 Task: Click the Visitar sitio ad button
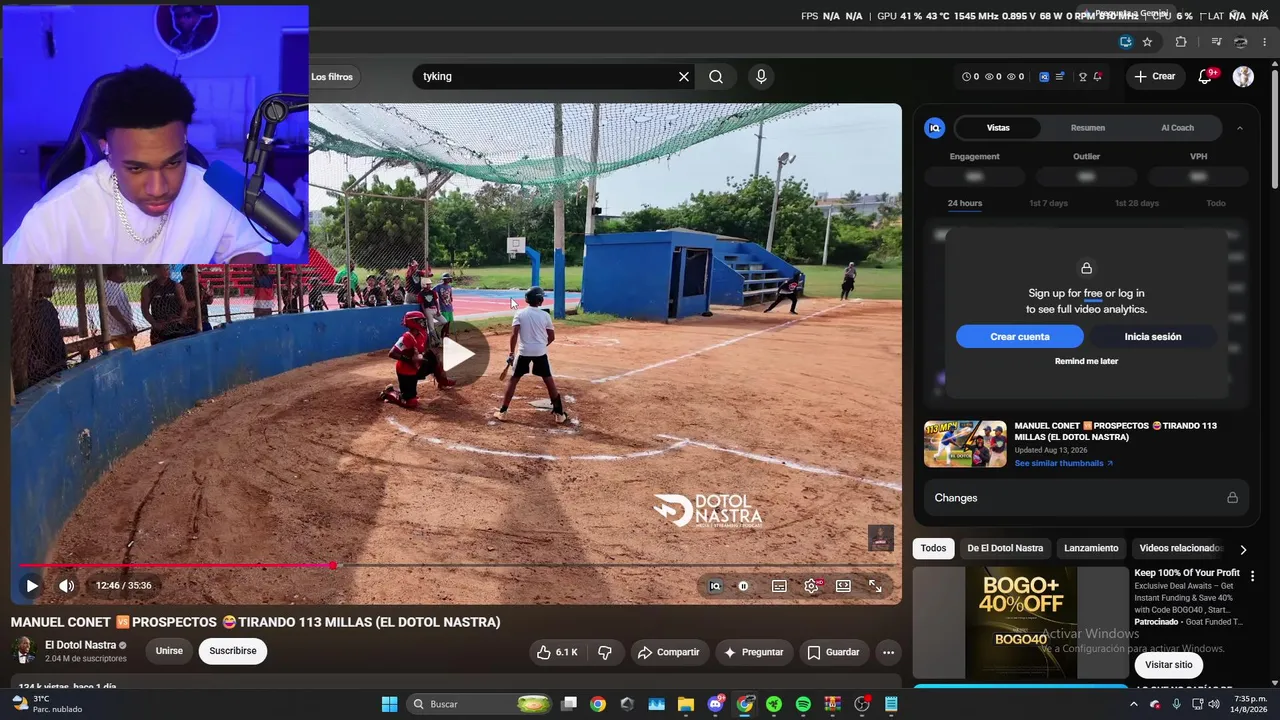coord(1168,665)
